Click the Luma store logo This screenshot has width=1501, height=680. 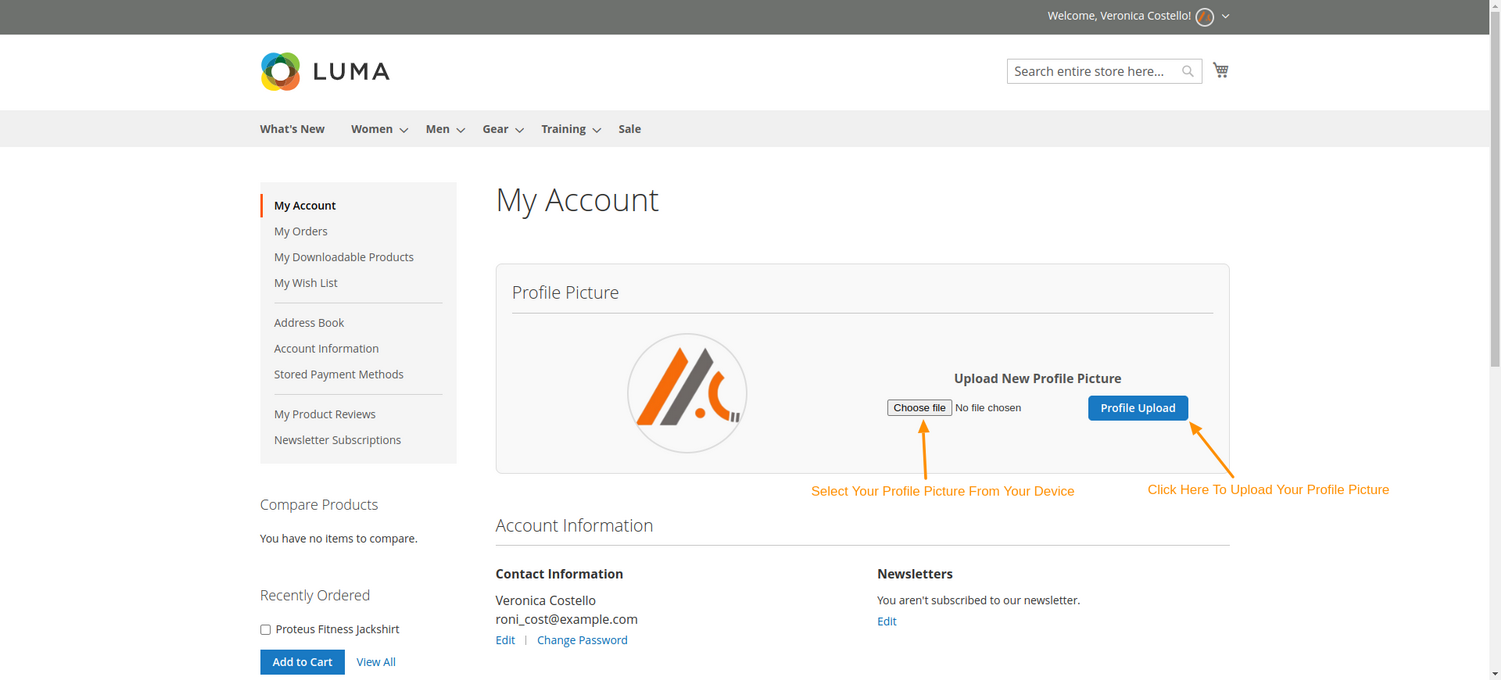[x=324, y=71]
